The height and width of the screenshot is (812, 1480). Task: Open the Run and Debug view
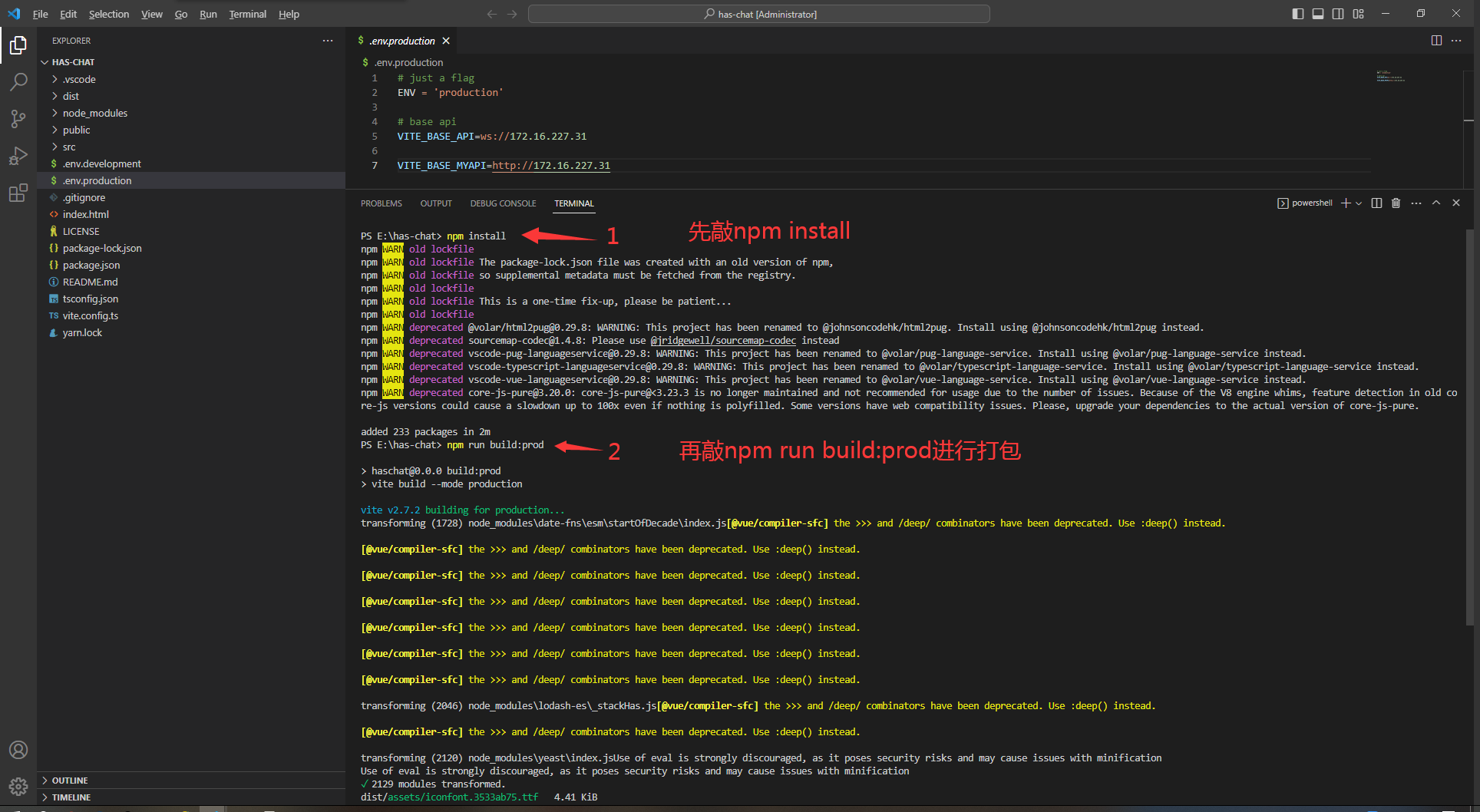tap(18, 156)
